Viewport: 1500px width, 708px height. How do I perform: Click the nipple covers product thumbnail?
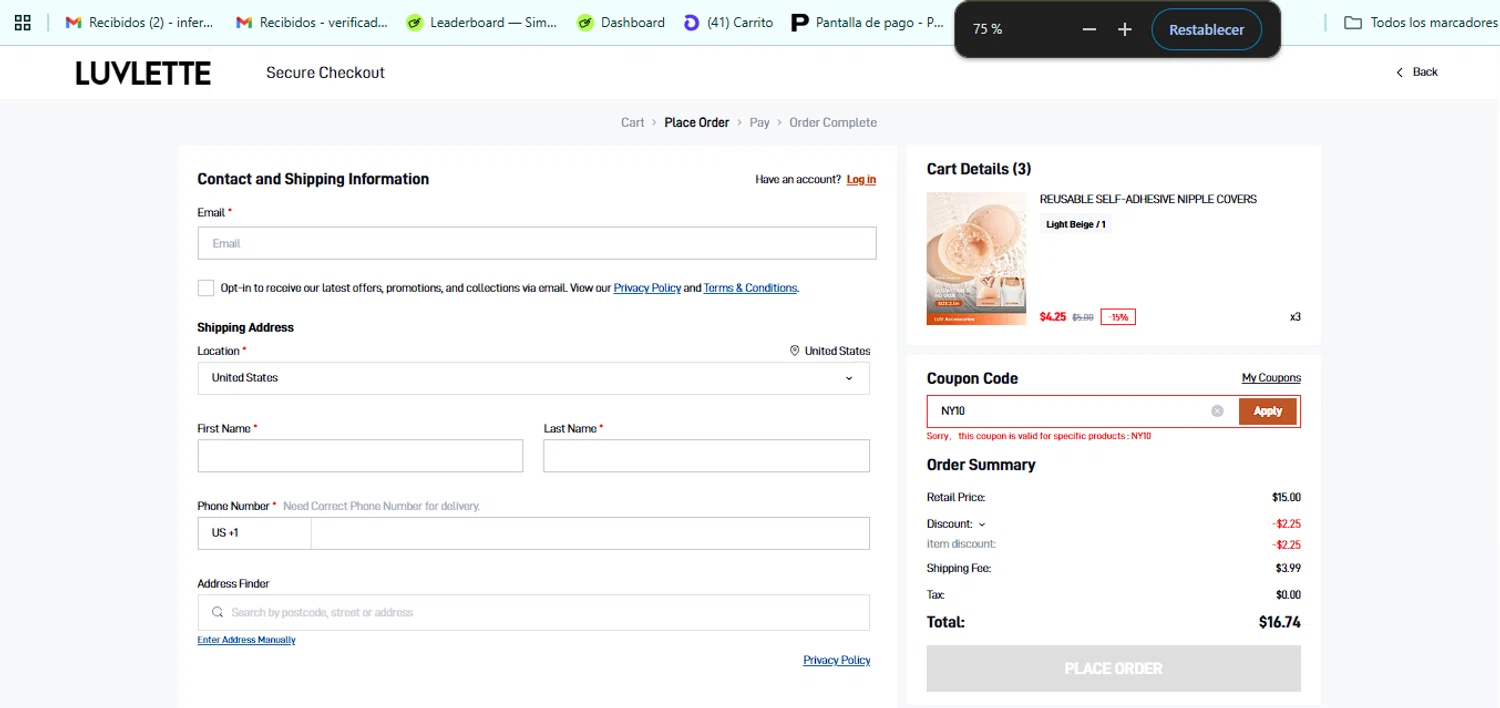(976, 258)
